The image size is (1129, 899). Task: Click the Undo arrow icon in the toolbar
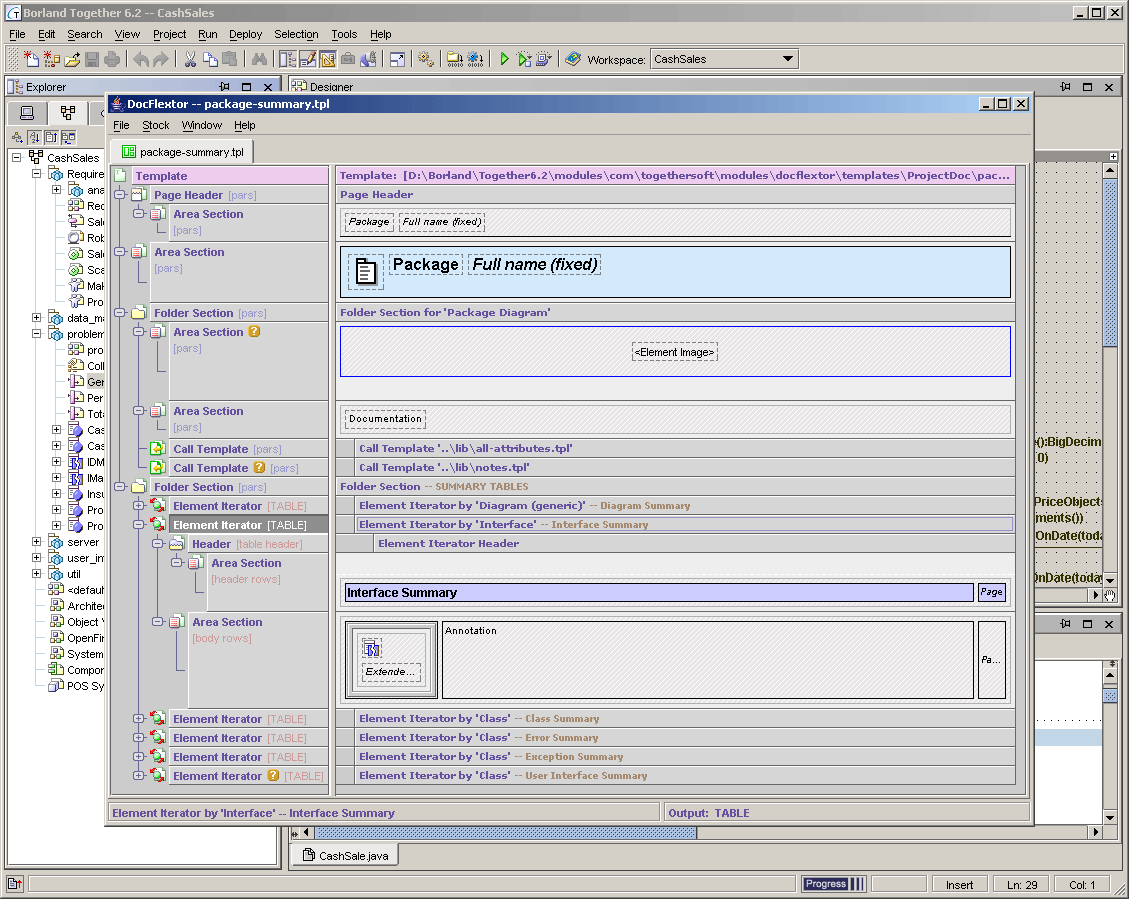[x=140, y=59]
